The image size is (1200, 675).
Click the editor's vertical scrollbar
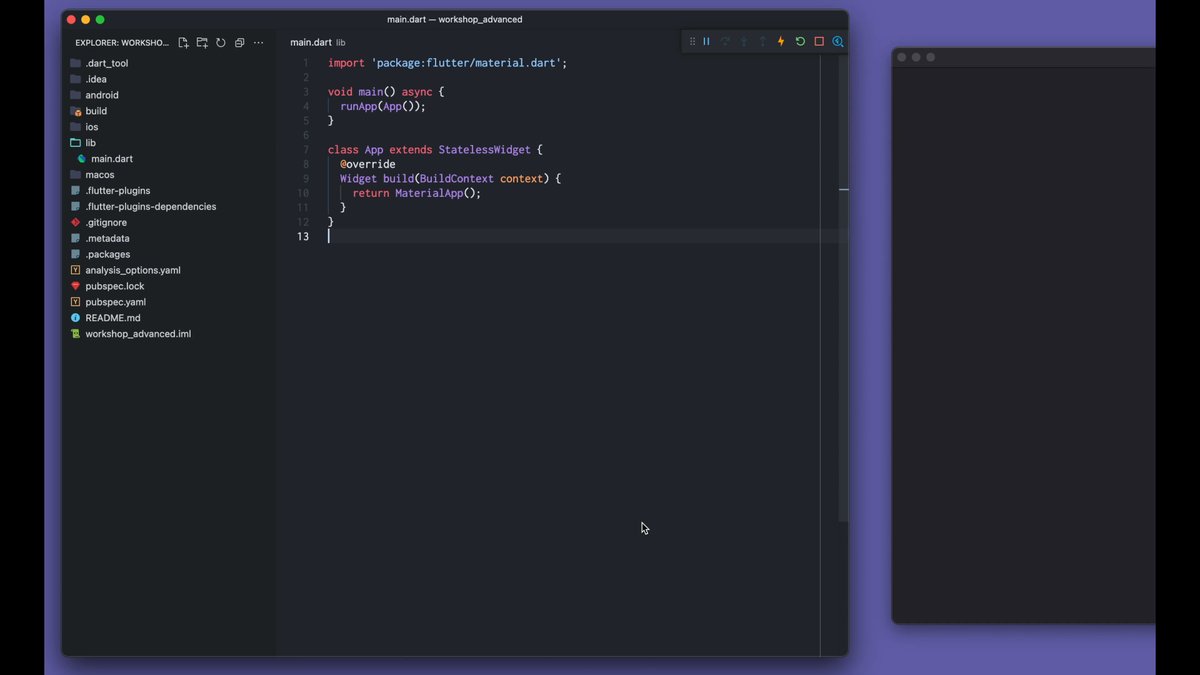pos(843,300)
